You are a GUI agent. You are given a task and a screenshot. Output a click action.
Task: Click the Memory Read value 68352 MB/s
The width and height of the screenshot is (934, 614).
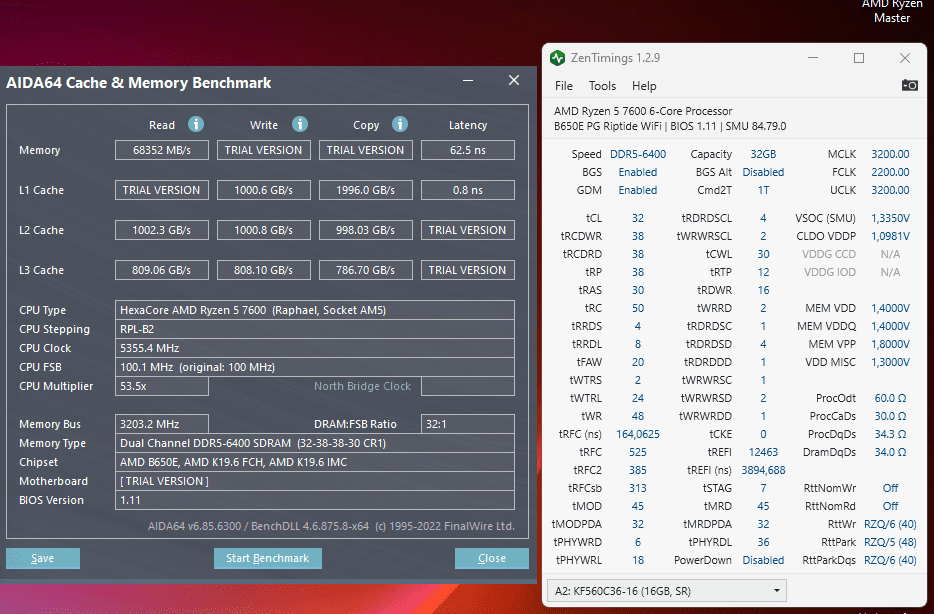coord(161,150)
